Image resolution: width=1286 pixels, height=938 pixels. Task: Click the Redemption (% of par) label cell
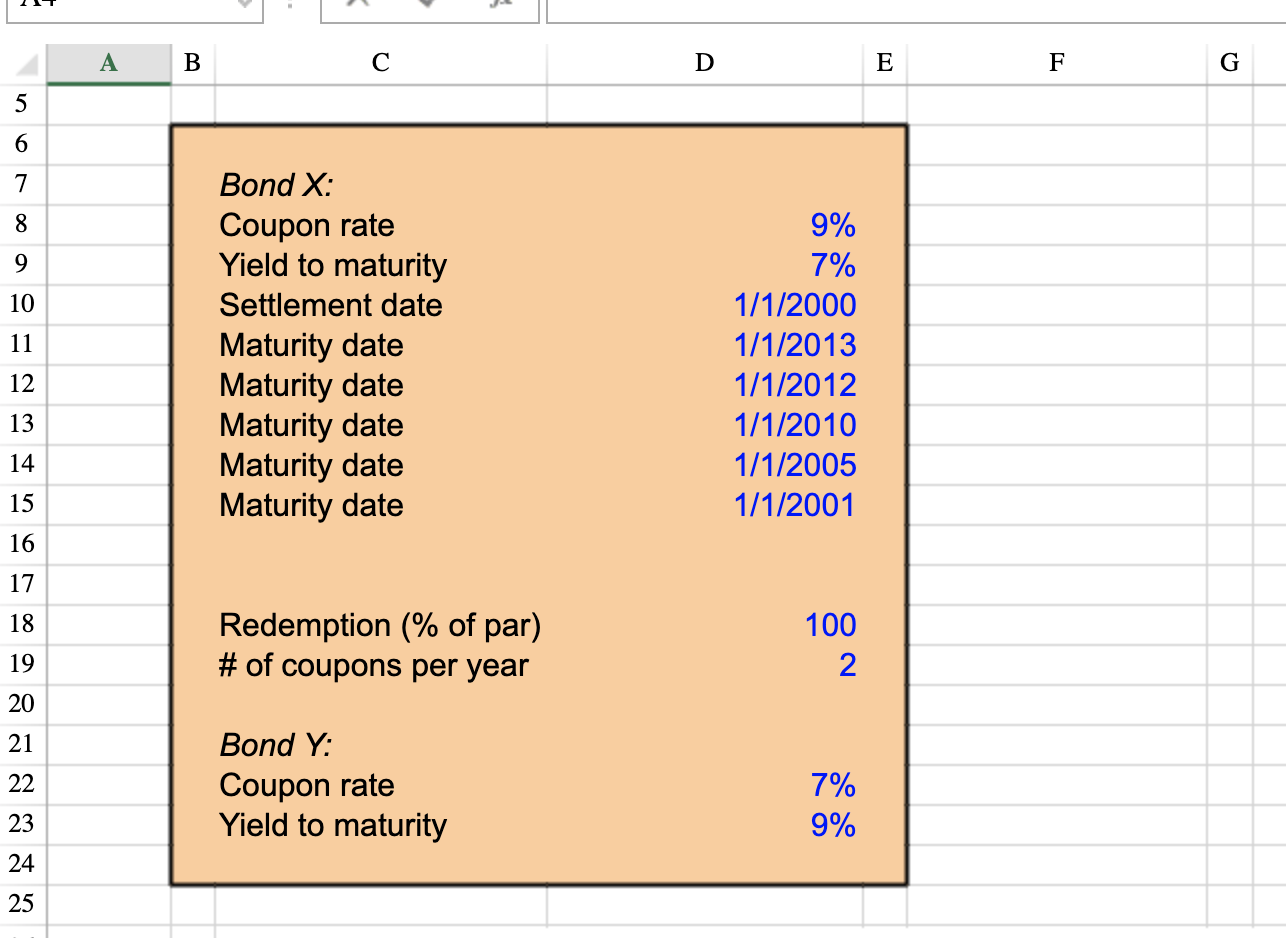(x=378, y=624)
